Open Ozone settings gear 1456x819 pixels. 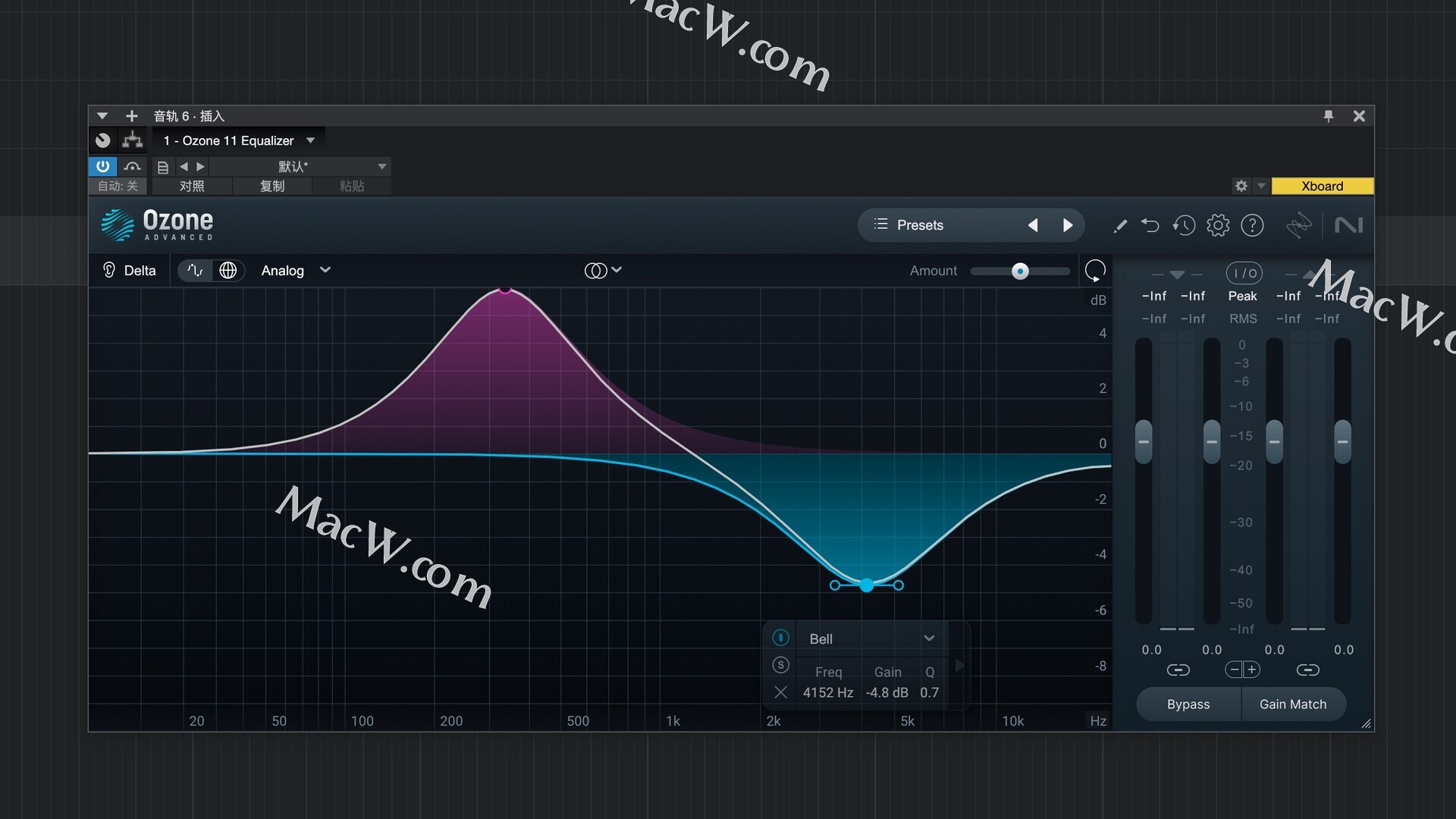click(x=1218, y=225)
